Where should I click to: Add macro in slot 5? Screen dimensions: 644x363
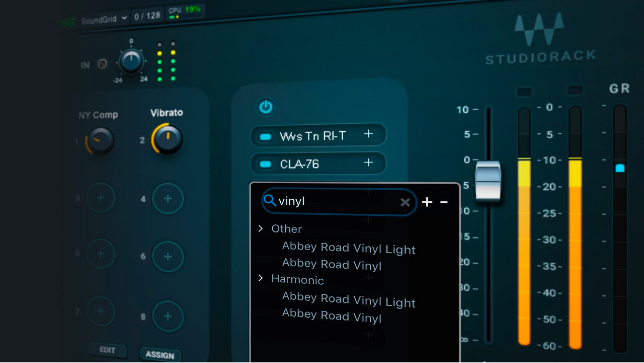click(x=100, y=254)
